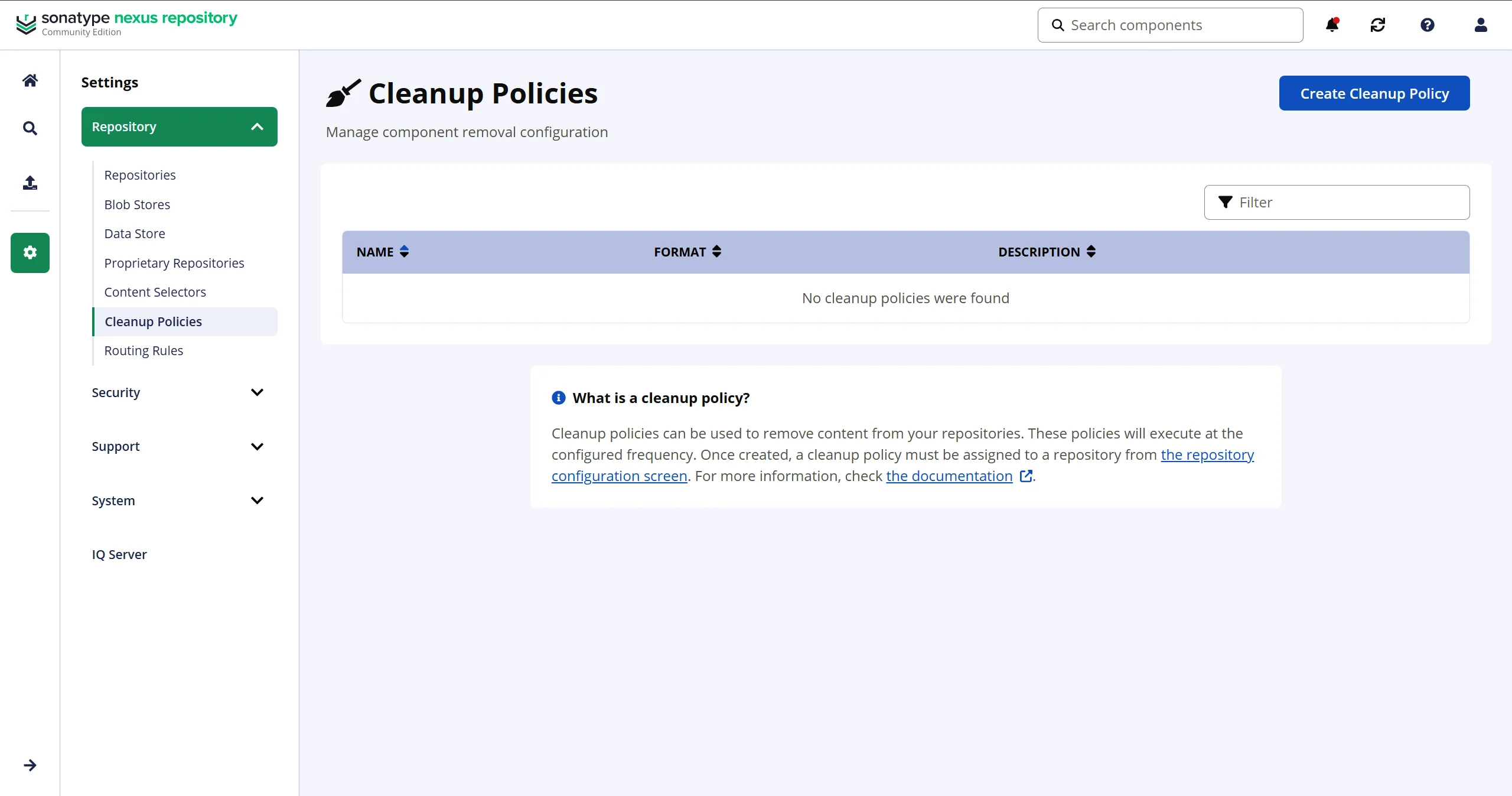1512x796 pixels.
Task: Open notifications bell icon
Action: 1332,25
